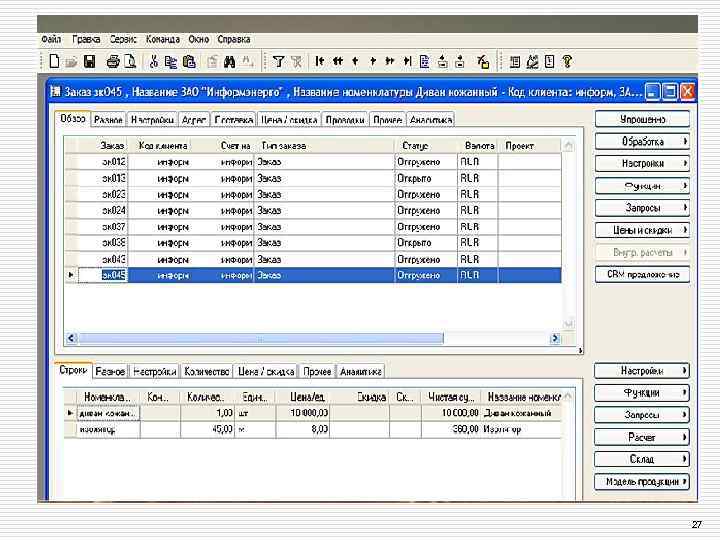Click the Filter funnel icon
The image size is (720, 540).
(279, 61)
